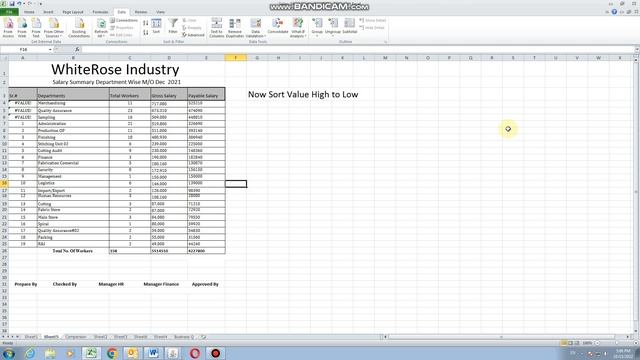Viewport: 640px width, 360px height.
Task: Switch to the Page Layout ribbon tab
Action: pos(73,12)
